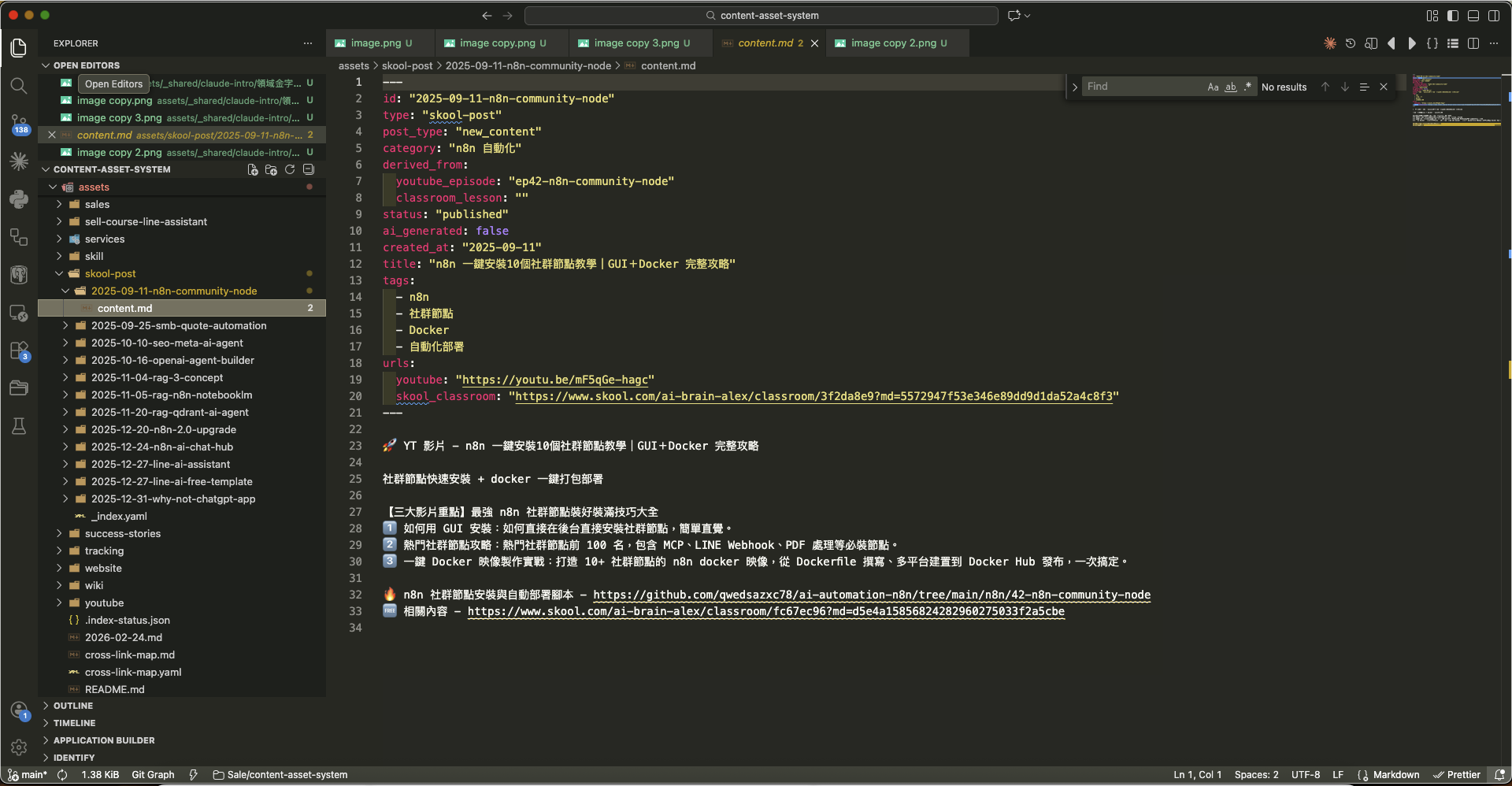The width and height of the screenshot is (1512, 786).
Task: Click the Find input field
Action: click(x=1143, y=87)
